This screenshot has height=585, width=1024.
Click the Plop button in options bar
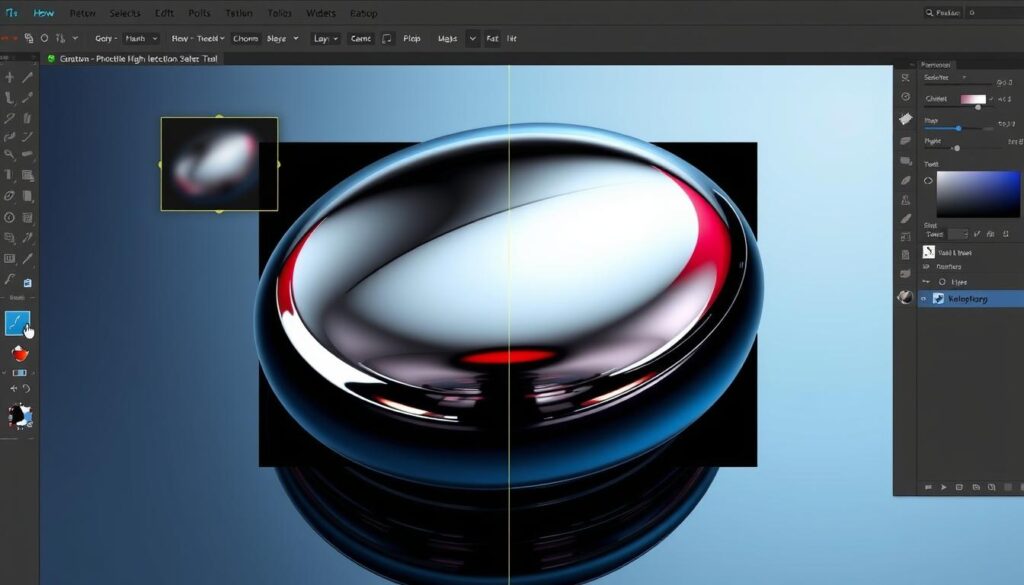point(411,38)
